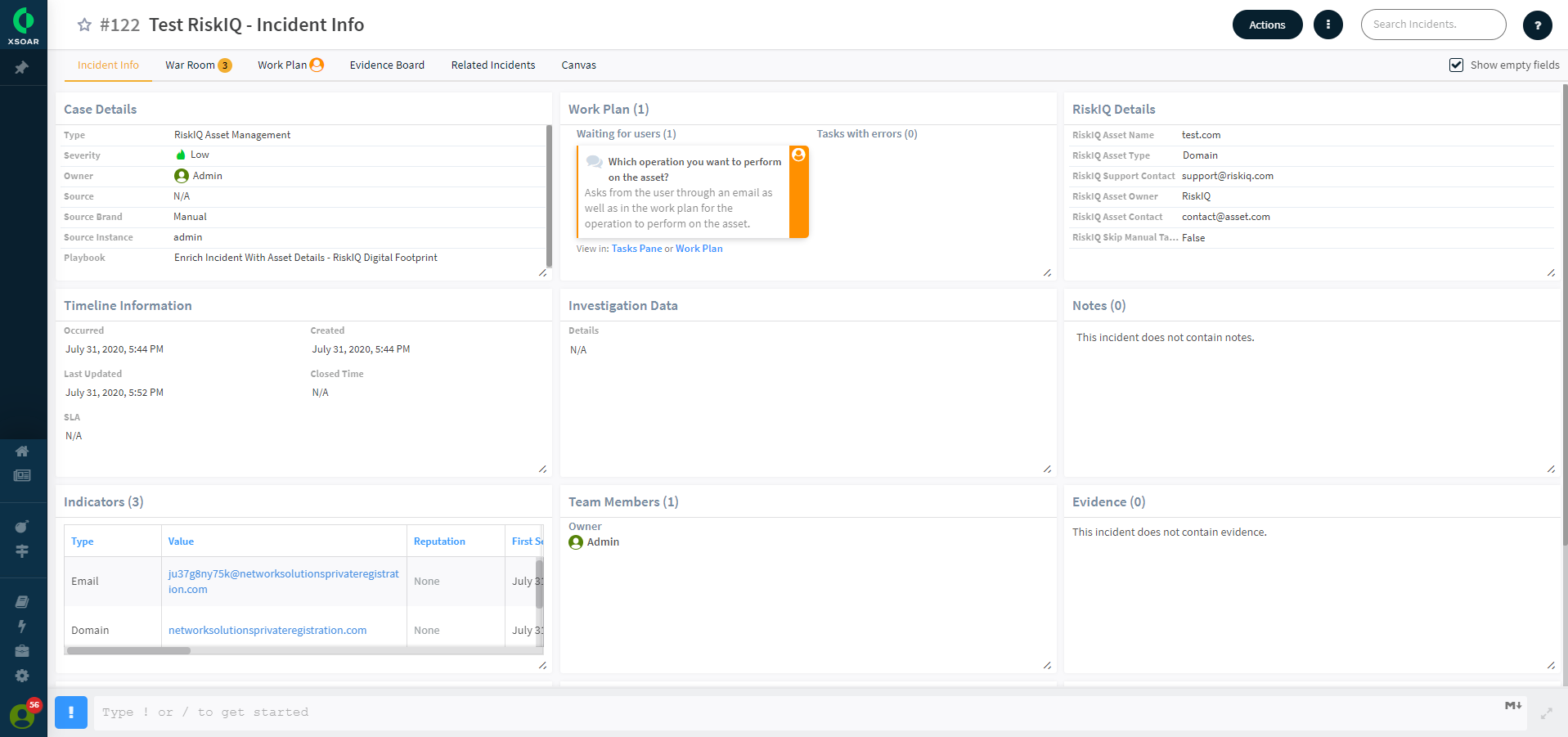
Task: Focus the Search Incidents field
Action: pos(1433,25)
